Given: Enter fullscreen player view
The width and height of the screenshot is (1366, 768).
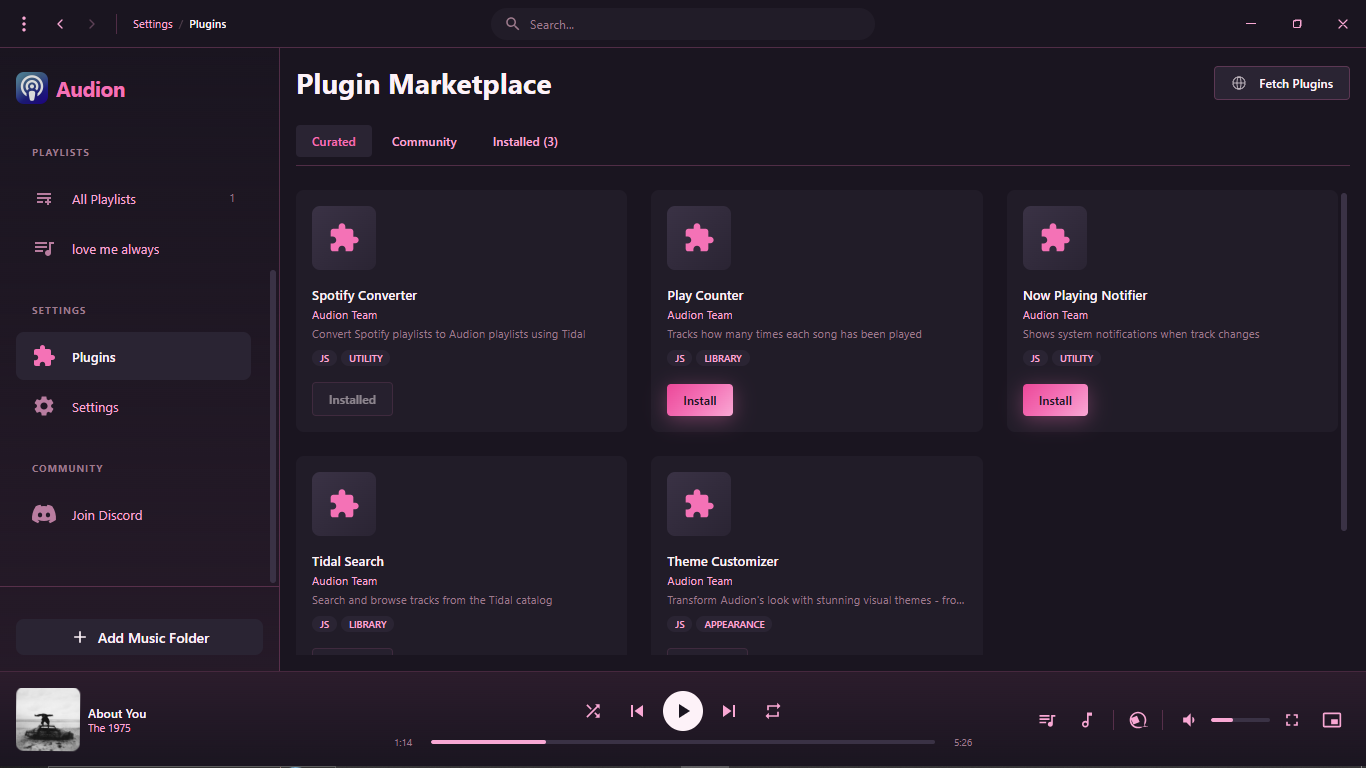Looking at the screenshot, I should click(1292, 720).
